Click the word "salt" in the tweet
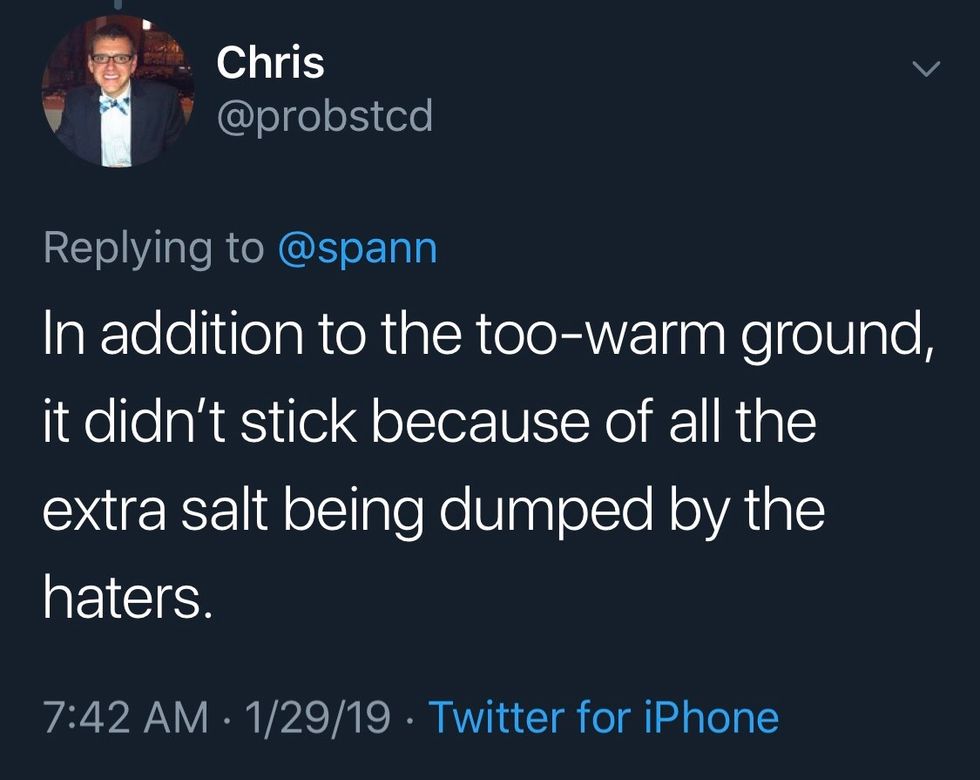Viewport: 980px width, 780px height. 228,511
